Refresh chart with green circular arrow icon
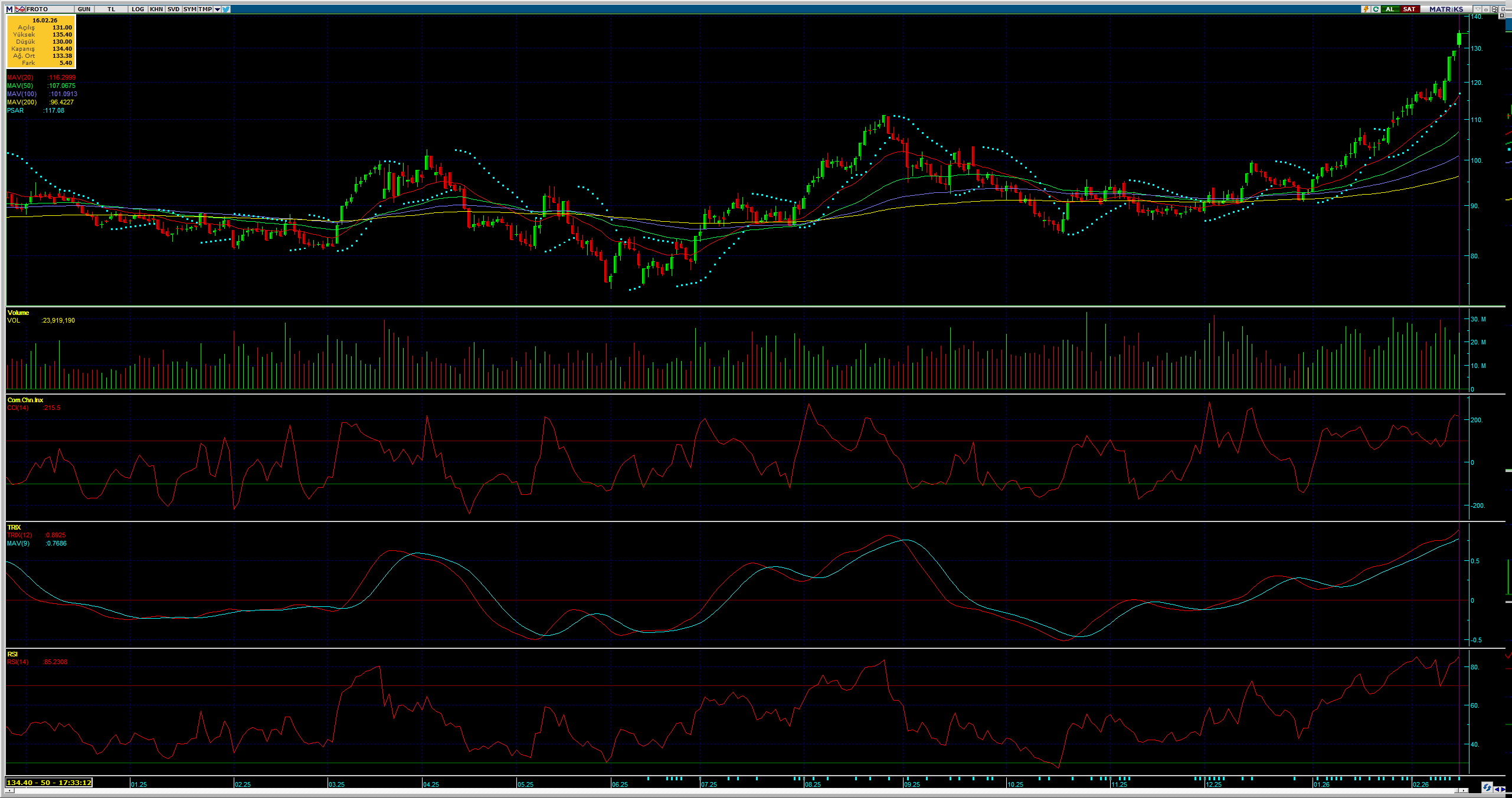The image size is (1512, 798). [x=1376, y=9]
